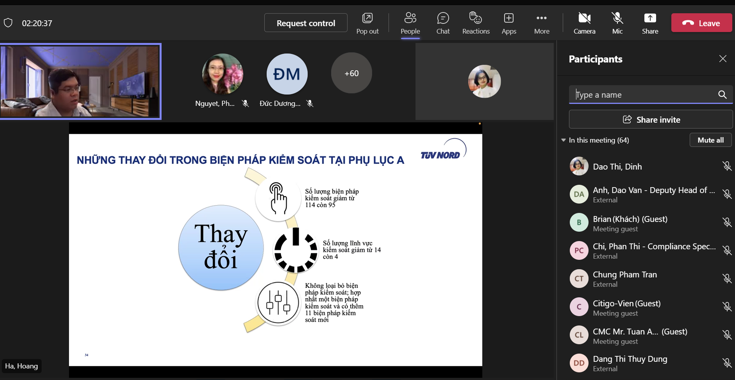The height and width of the screenshot is (380, 735).
Task: Select participant Brian (Khách) (Guest)
Action: [x=650, y=223]
